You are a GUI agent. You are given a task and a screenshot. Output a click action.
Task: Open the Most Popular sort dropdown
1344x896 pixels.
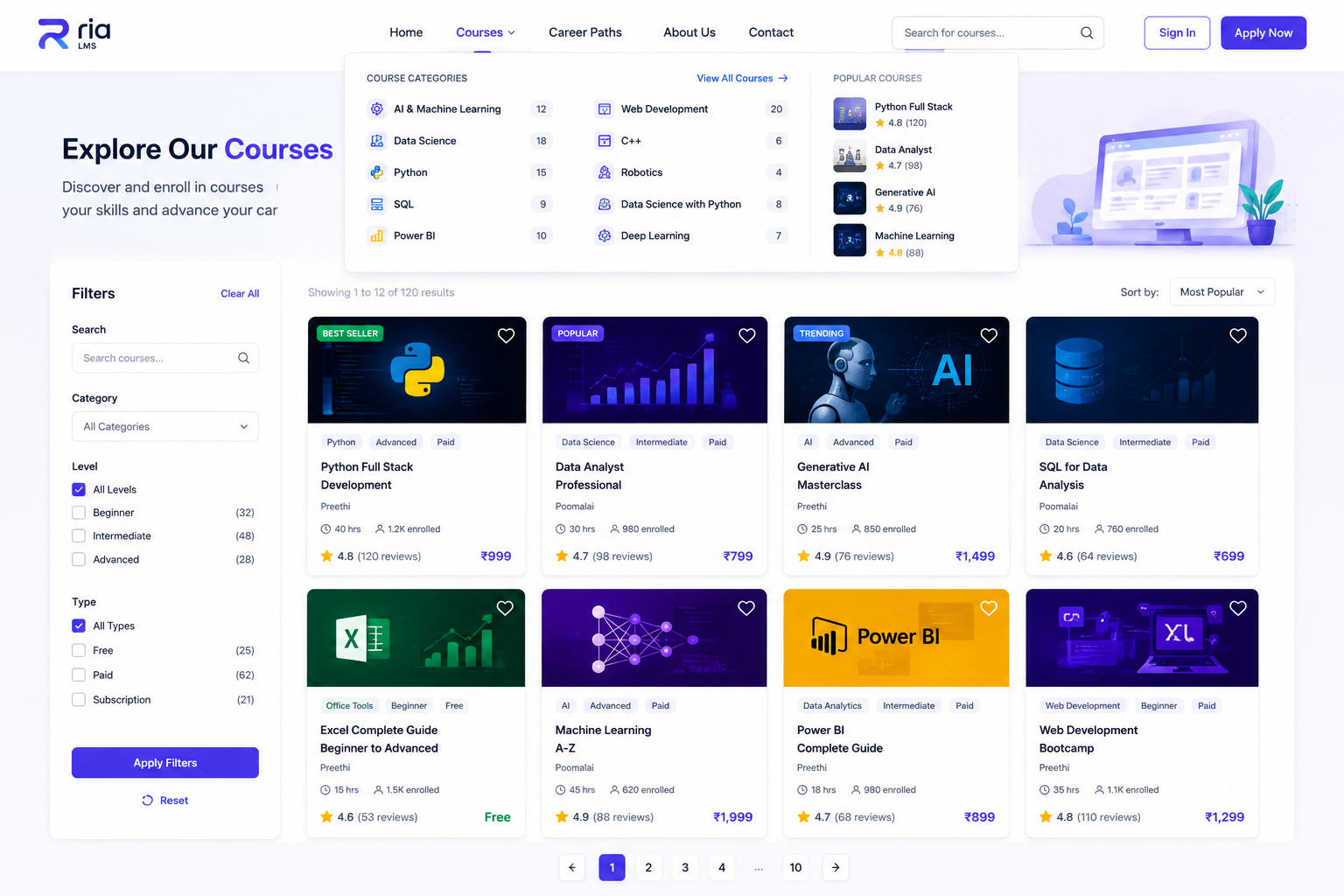pyautogui.click(x=1221, y=292)
